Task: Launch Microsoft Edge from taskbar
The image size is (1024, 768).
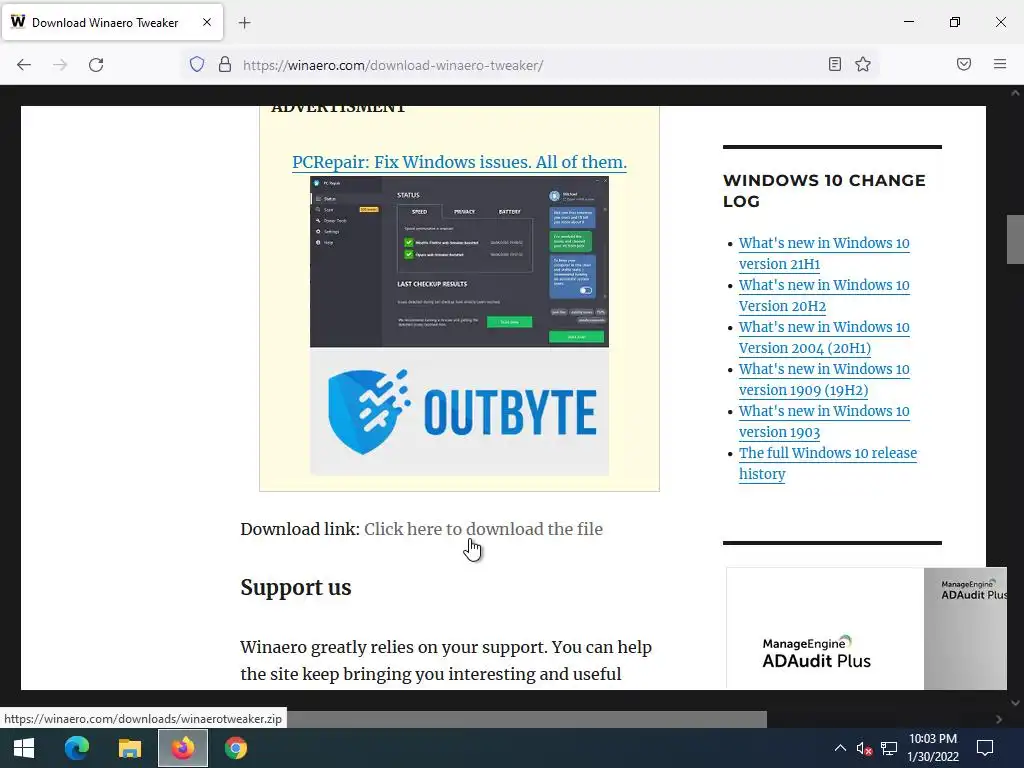Action: (x=76, y=748)
